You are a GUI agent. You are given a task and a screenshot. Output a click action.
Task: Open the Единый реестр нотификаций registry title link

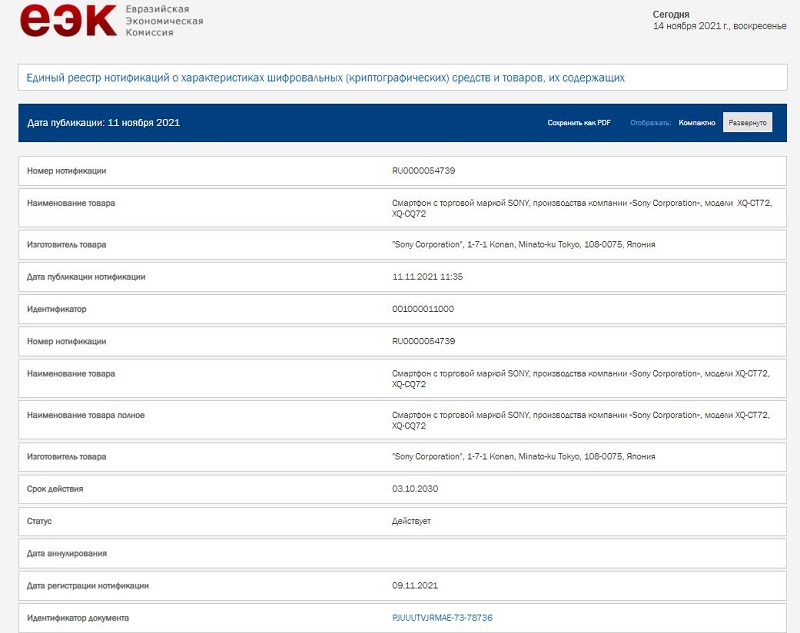(x=325, y=77)
